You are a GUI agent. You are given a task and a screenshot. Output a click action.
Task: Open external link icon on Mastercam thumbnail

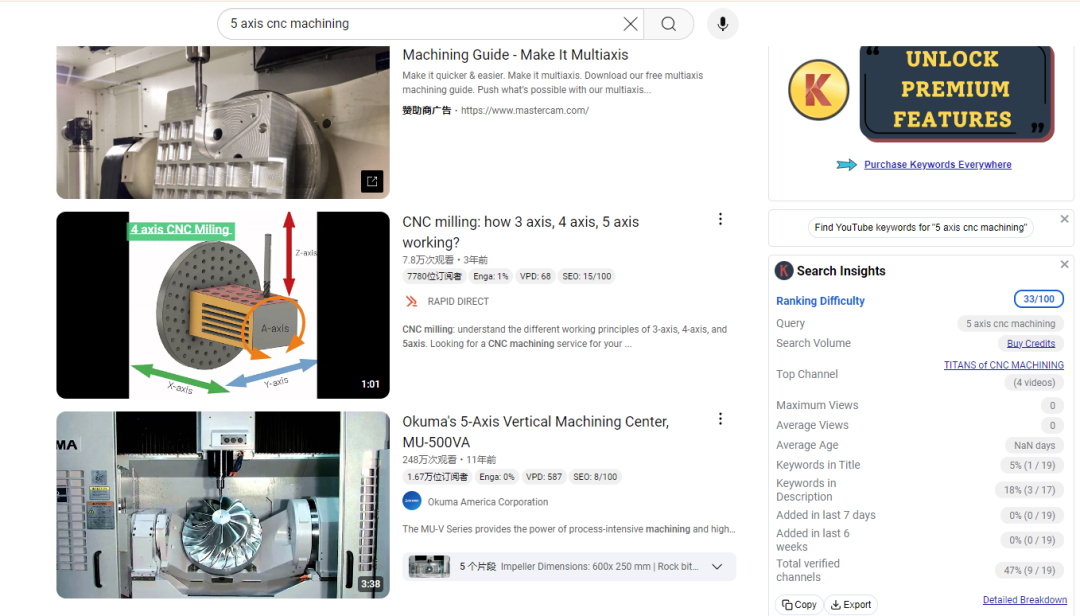coord(372,181)
